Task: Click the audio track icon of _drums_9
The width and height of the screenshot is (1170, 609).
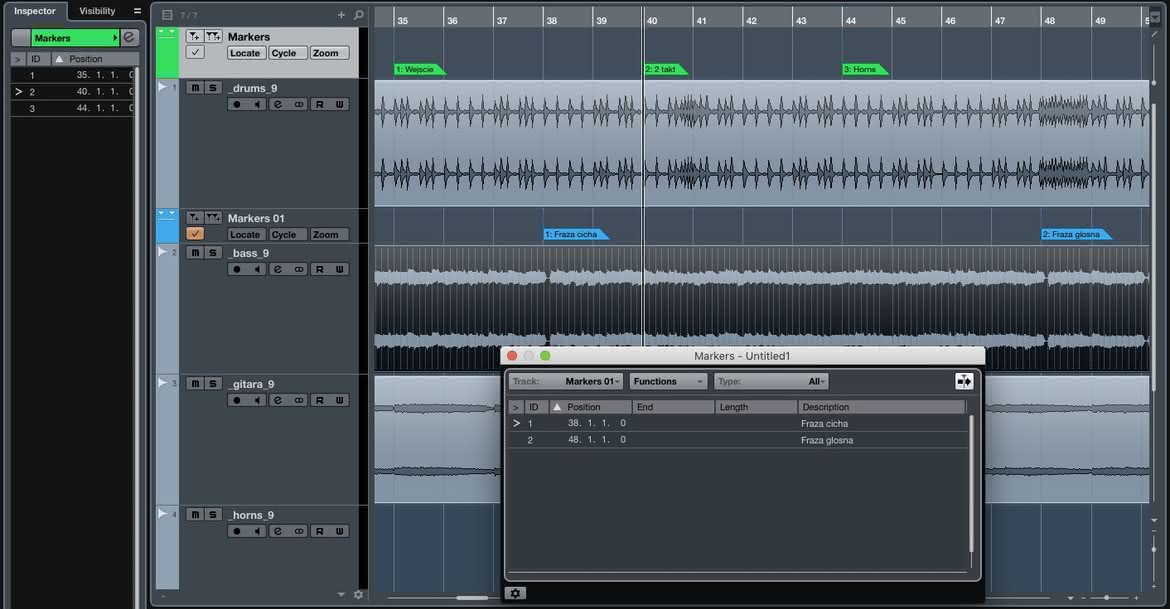Action: coord(163,87)
